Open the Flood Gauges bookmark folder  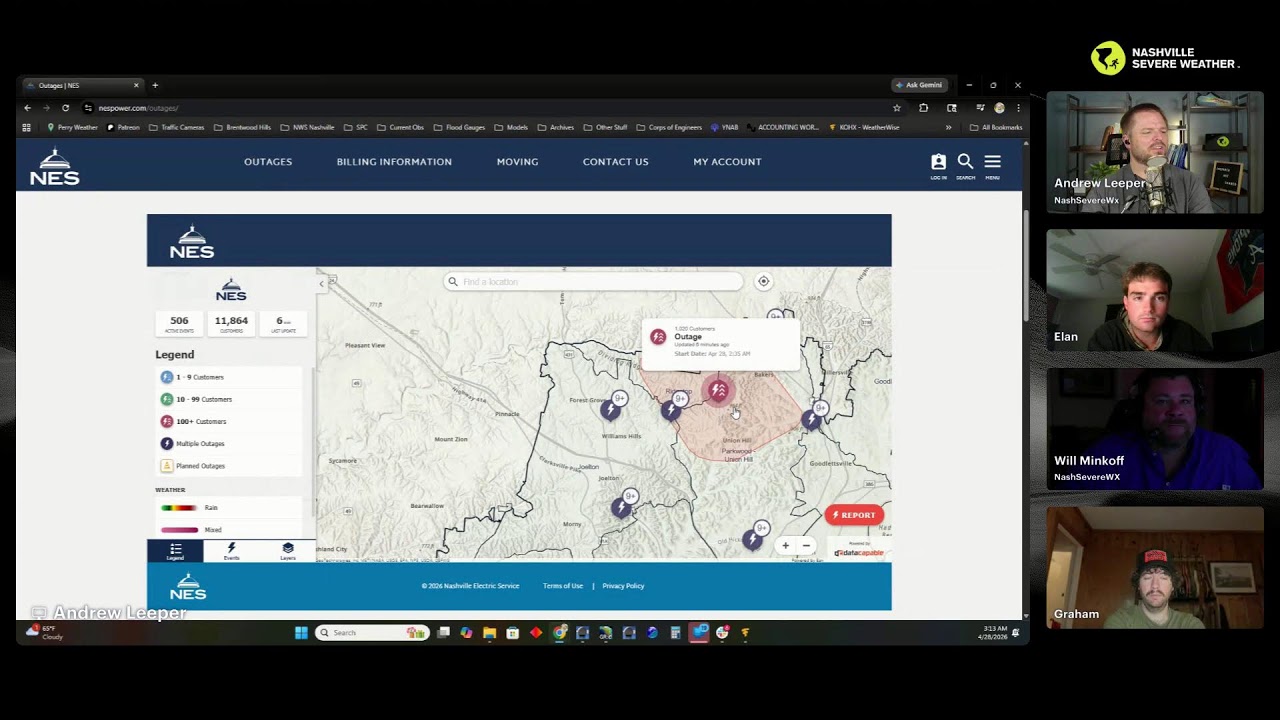coord(459,127)
